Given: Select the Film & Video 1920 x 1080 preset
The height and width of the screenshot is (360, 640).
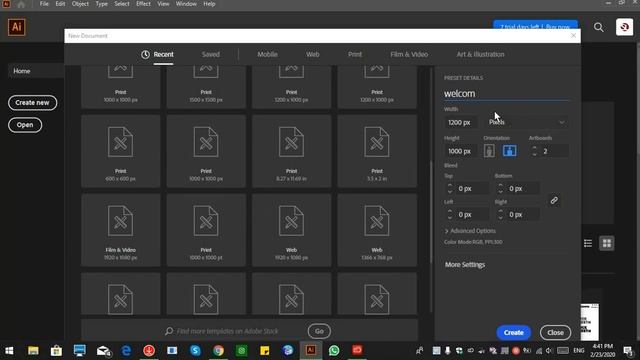Looking at the screenshot, I should (120, 230).
